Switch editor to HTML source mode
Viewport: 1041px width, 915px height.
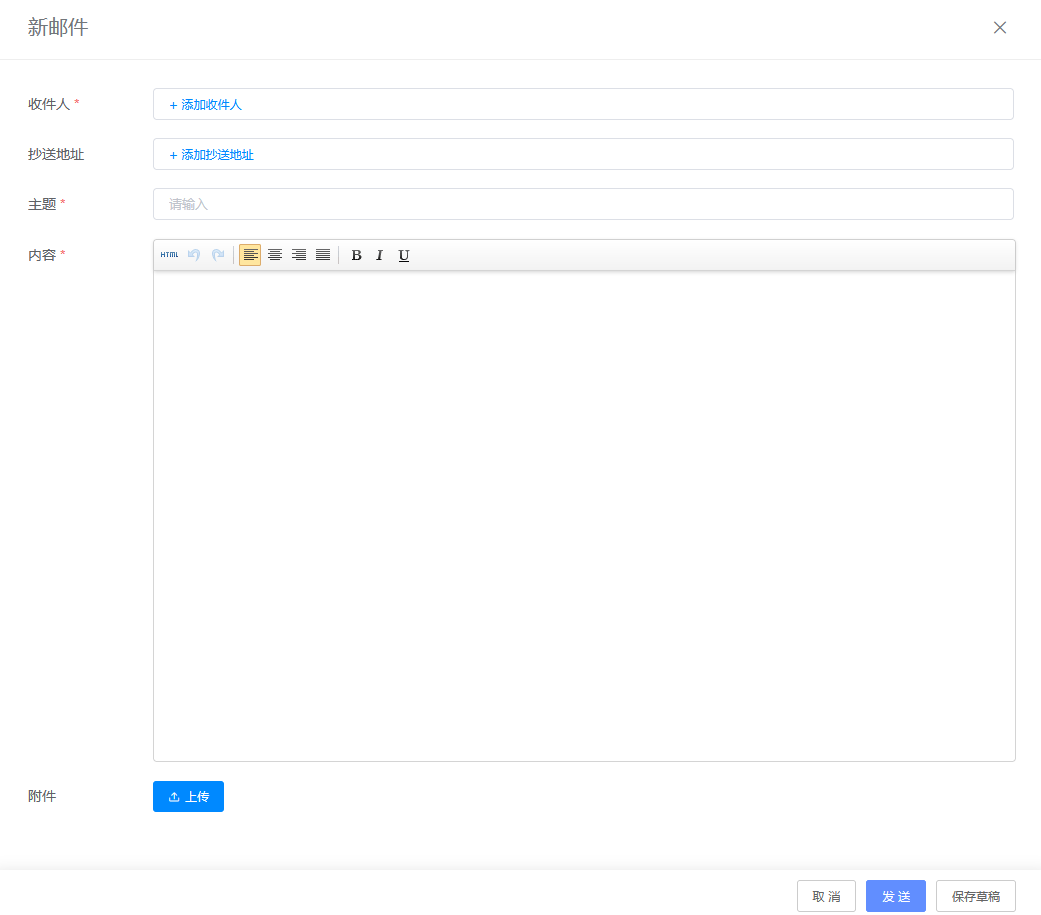tap(169, 255)
